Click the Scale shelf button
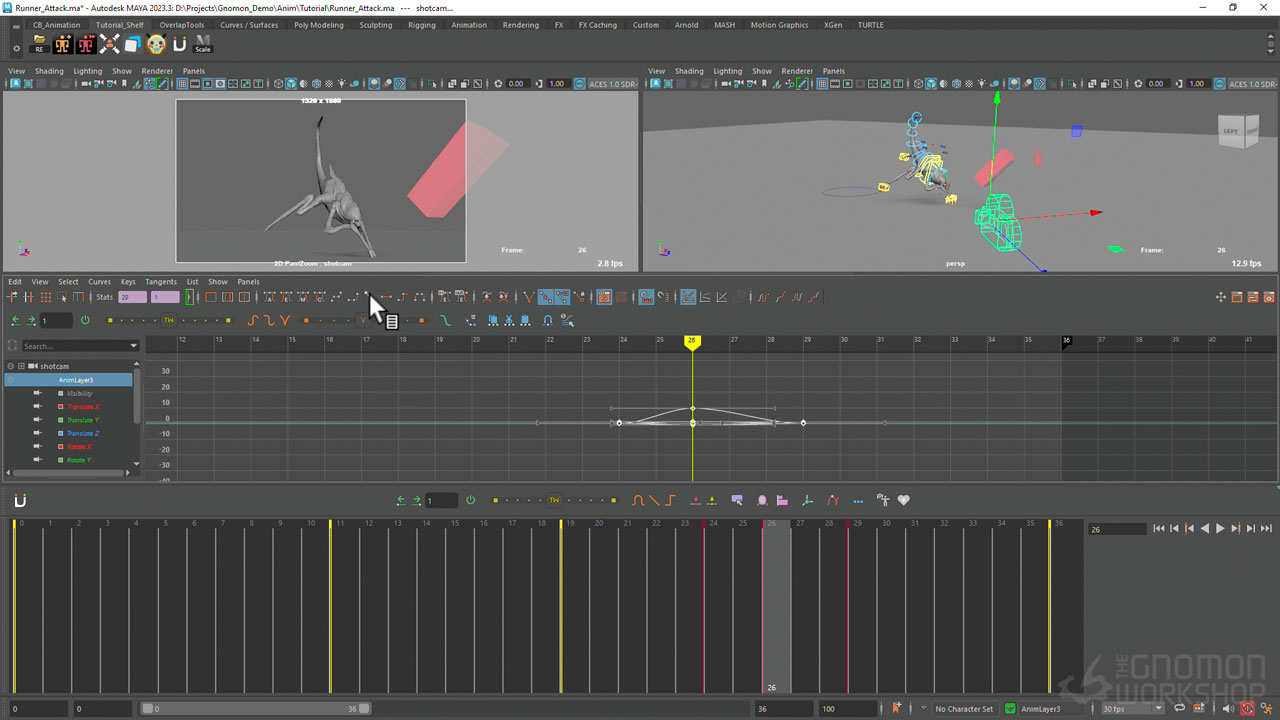This screenshot has height=720, width=1280. pos(203,44)
